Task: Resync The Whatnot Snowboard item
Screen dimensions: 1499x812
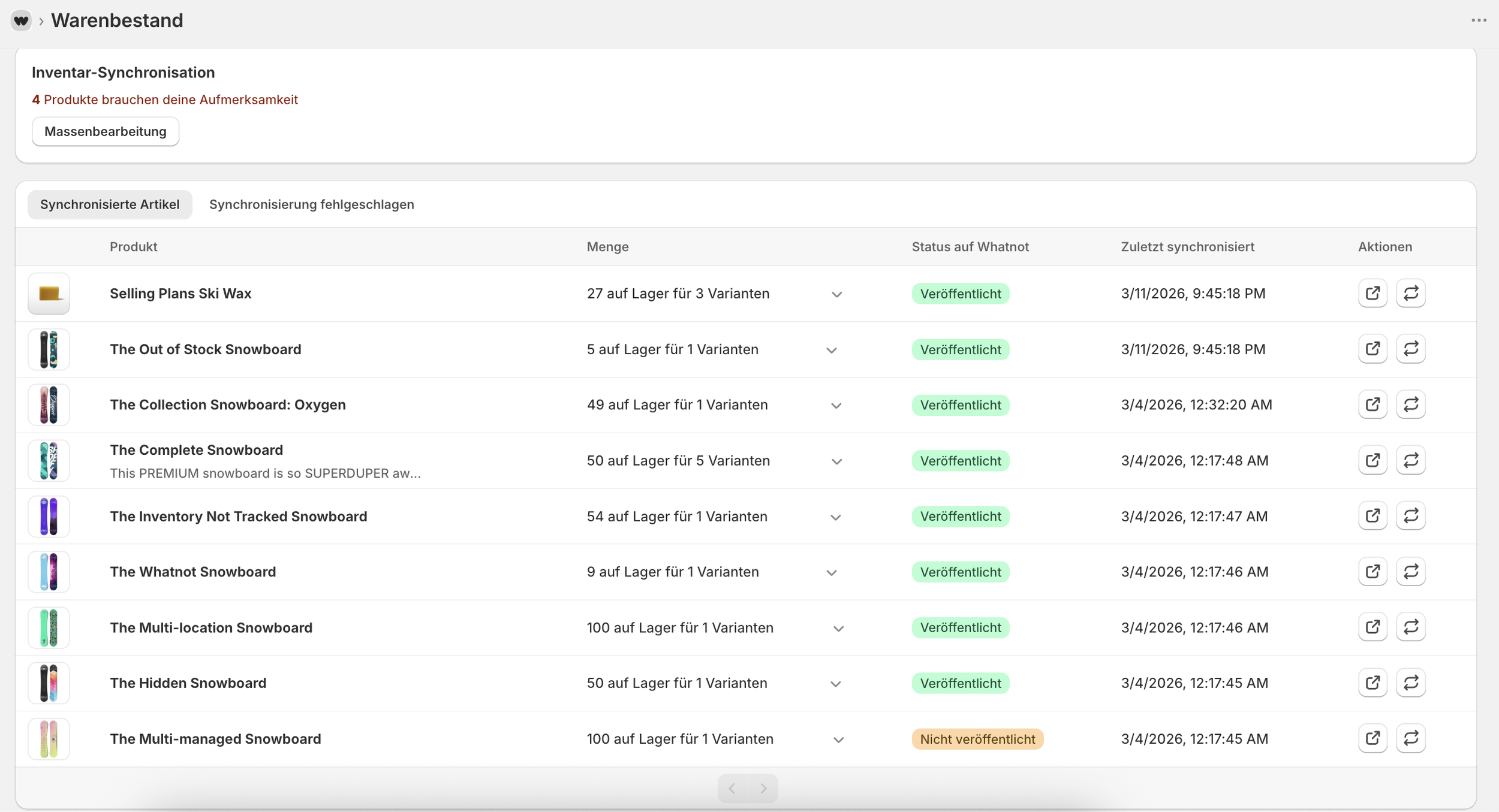Action: 1410,572
